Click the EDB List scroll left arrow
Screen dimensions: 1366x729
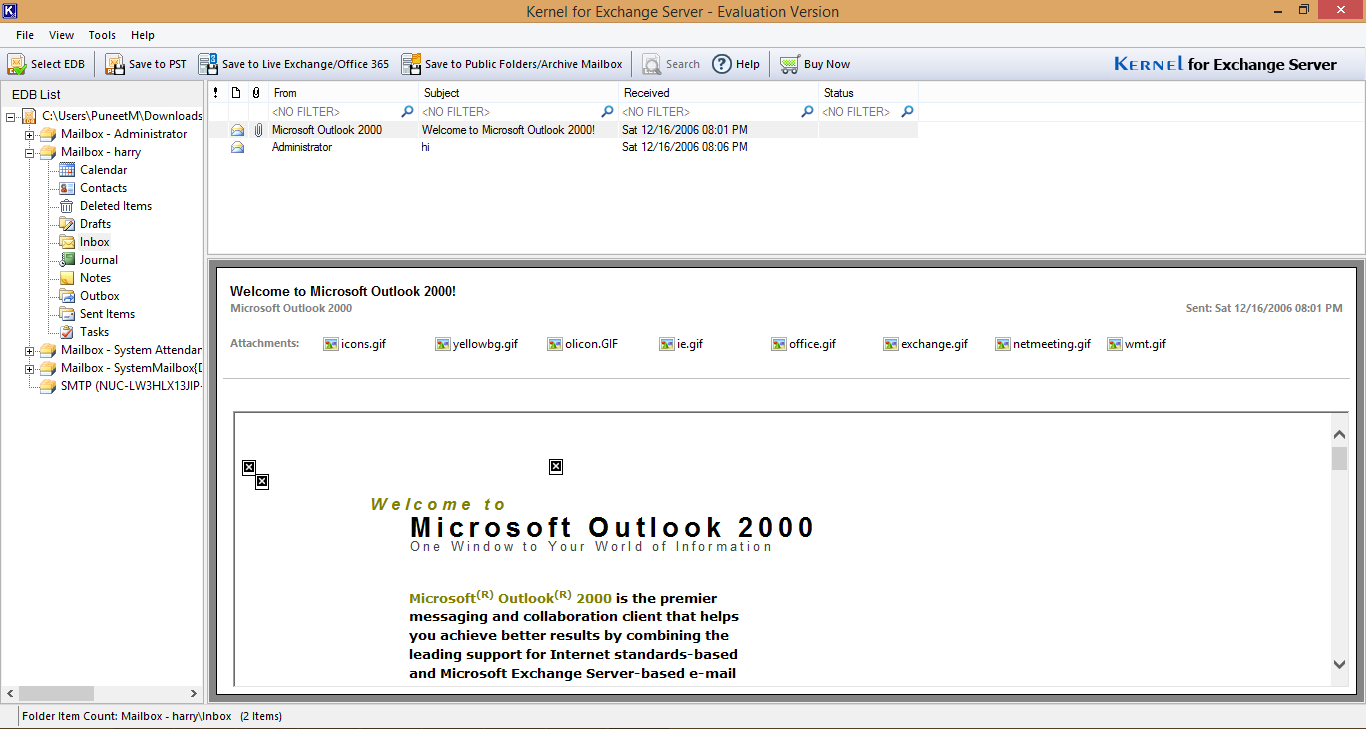click(x=11, y=693)
